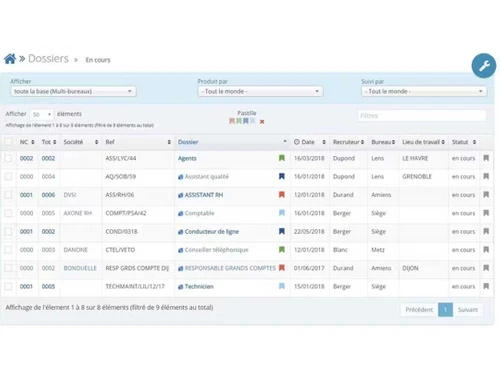Viewport: 500px width, 375px height.
Task: Go to the home icon in breadcrumb
Action: [x=10, y=59]
